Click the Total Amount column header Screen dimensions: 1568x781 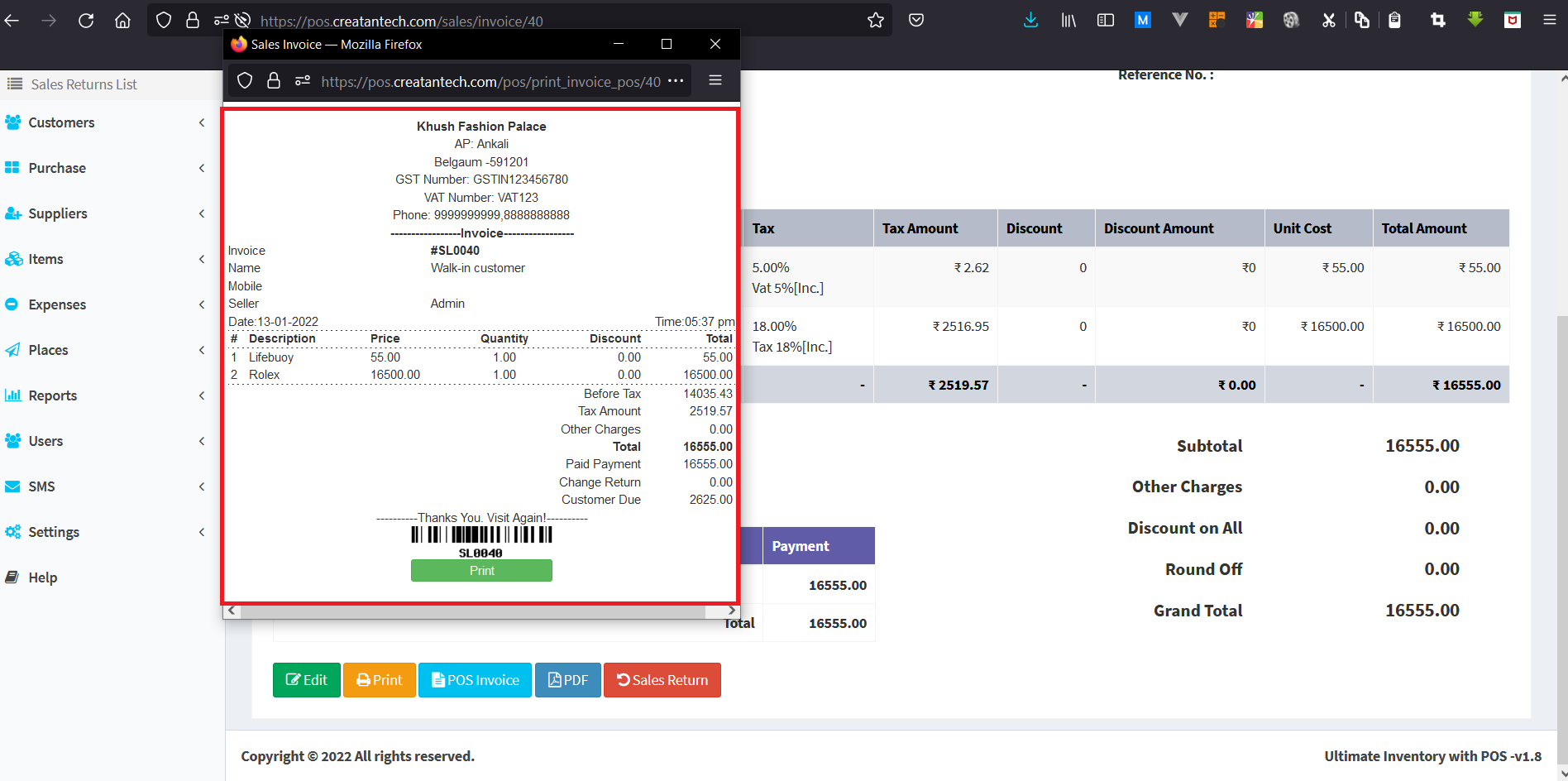point(1441,228)
